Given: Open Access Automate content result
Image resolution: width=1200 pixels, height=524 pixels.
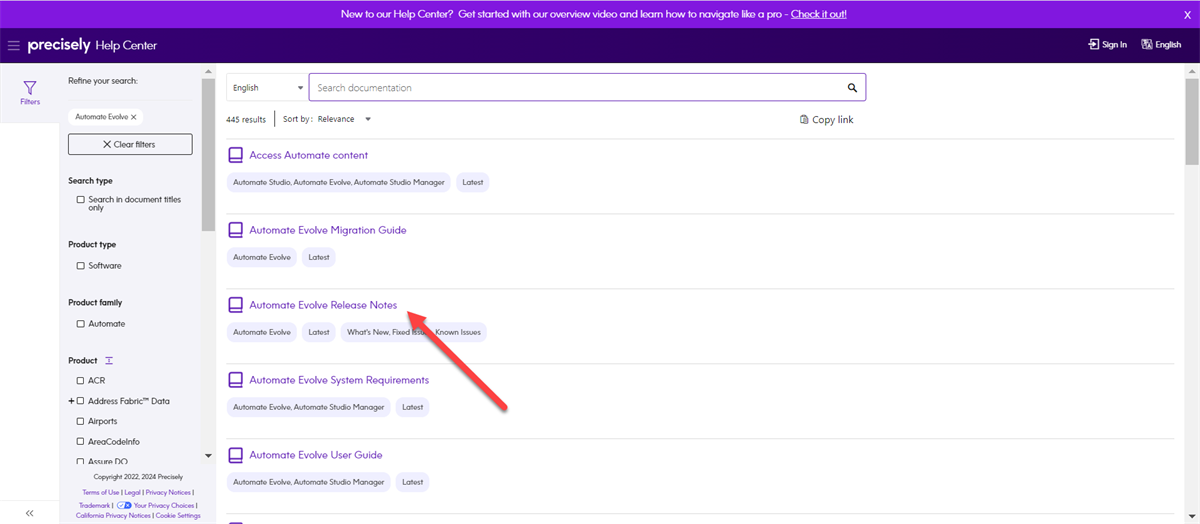Looking at the screenshot, I should coord(308,155).
